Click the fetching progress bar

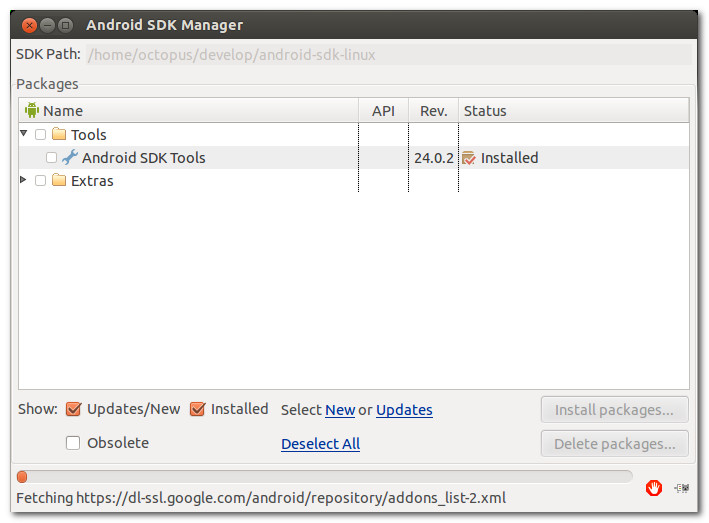click(325, 476)
